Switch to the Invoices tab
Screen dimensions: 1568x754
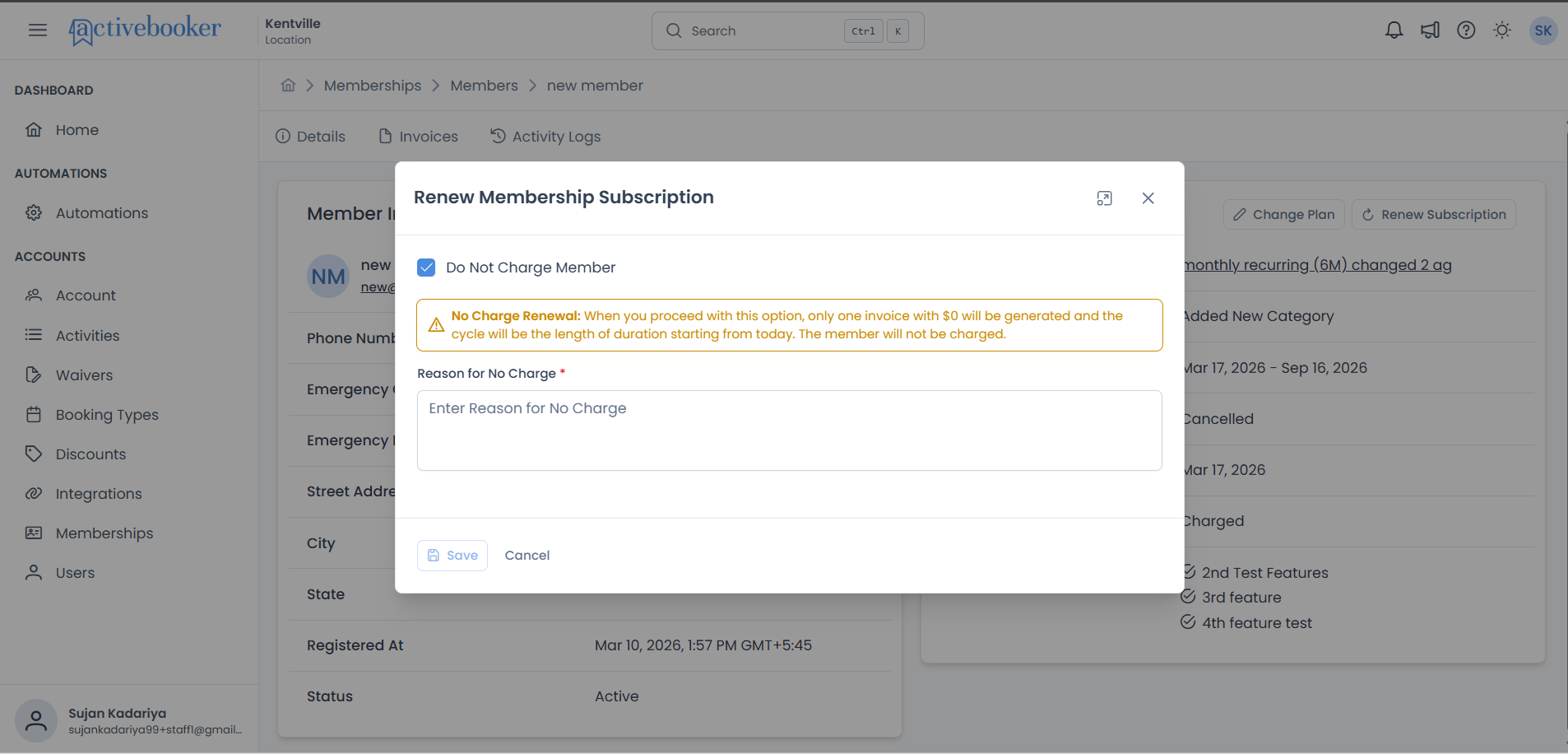[x=419, y=137]
